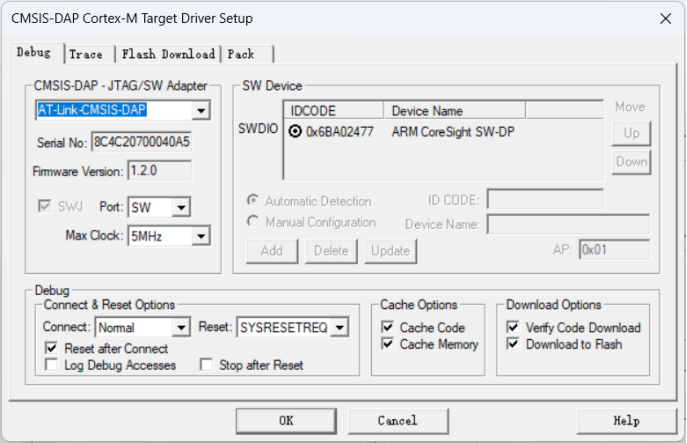Enable Stop after Reset checkbox

click(206, 365)
